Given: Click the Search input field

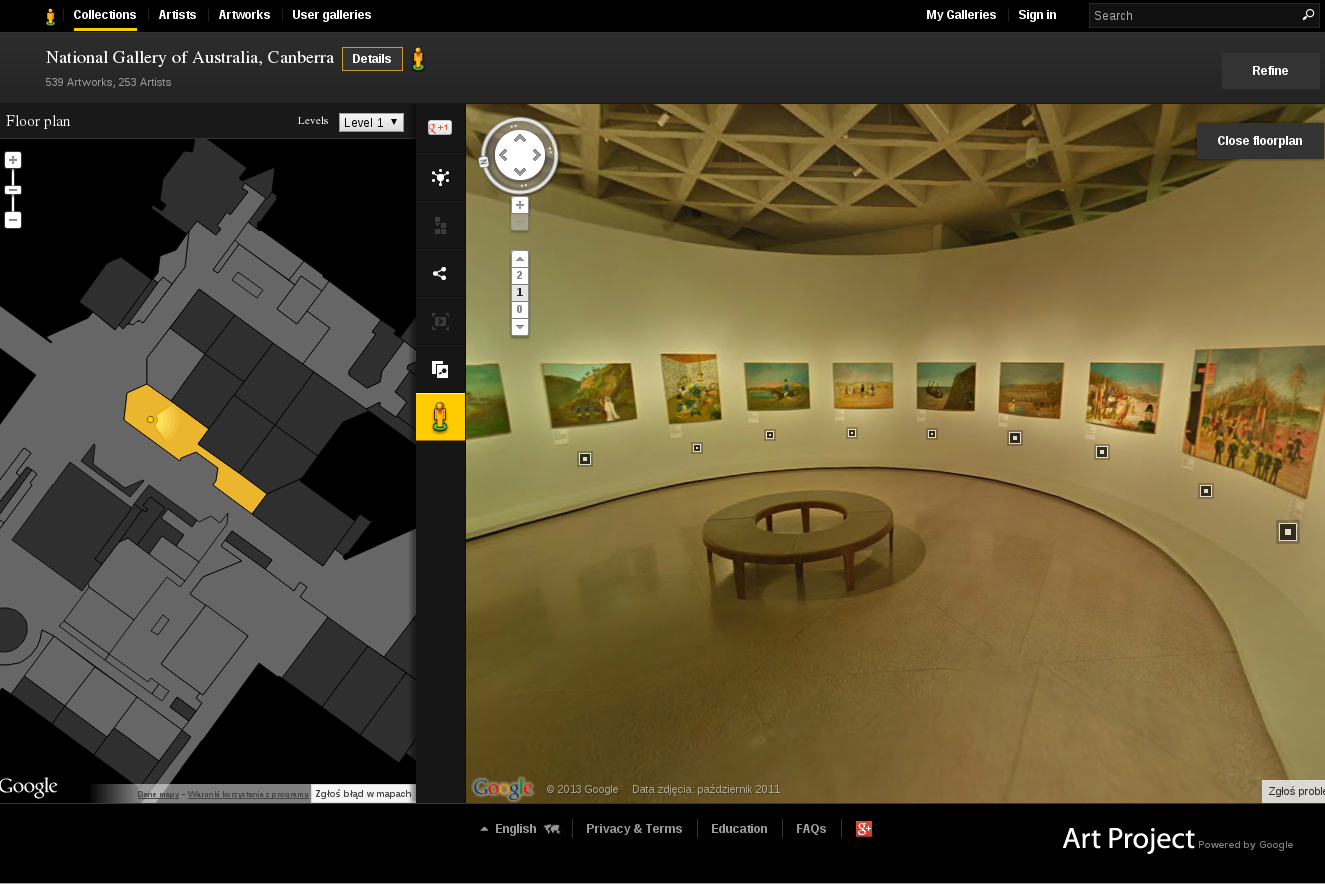Looking at the screenshot, I should click(1194, 15).
